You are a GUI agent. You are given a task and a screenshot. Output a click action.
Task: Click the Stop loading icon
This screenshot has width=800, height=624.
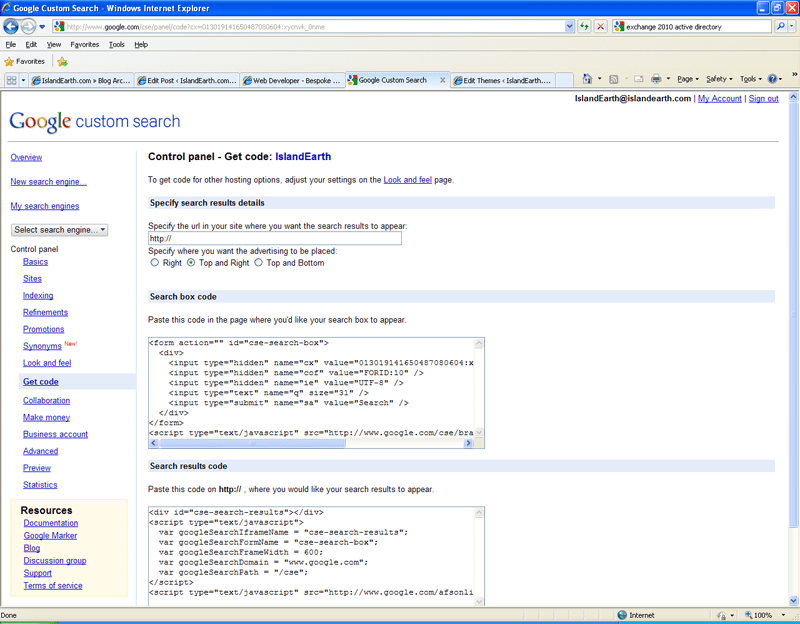[601, 27]
